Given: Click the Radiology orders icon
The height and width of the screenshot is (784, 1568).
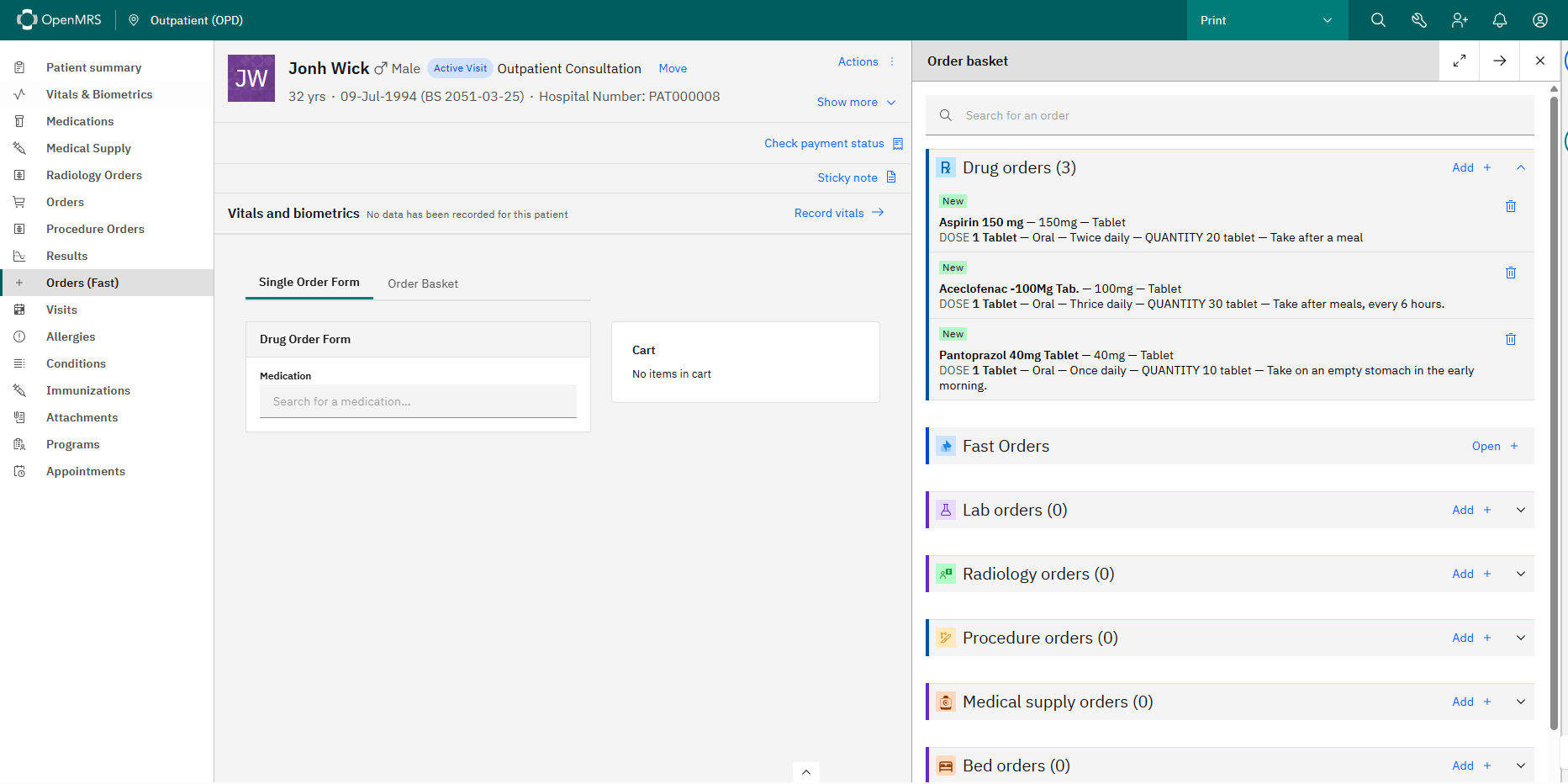Looking at the screenshot, I should (x=946, y=574).
